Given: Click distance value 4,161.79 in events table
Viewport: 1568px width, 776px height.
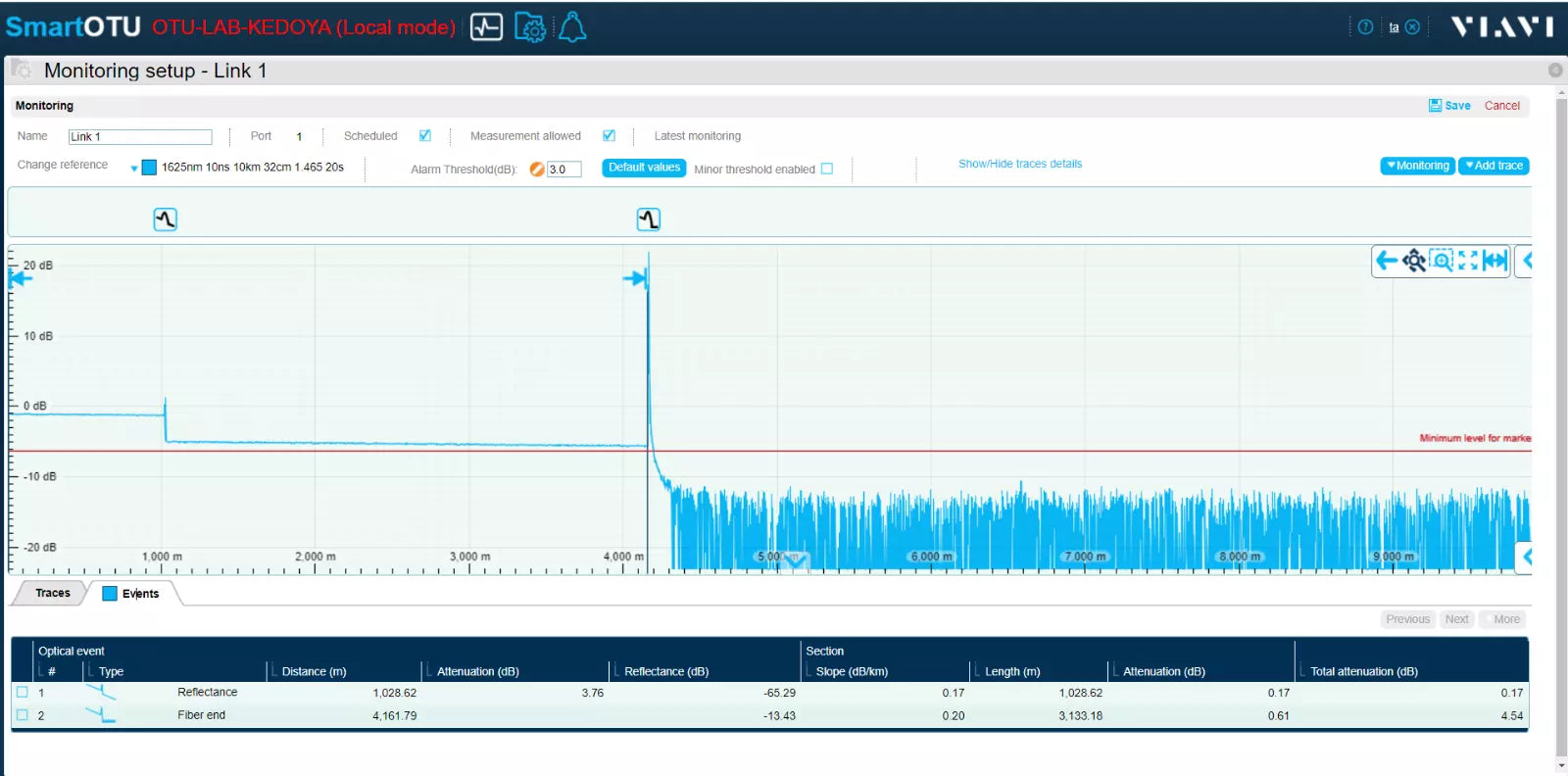Looking at the screenshot, I should pyautogui.click(x=394, y=716).
